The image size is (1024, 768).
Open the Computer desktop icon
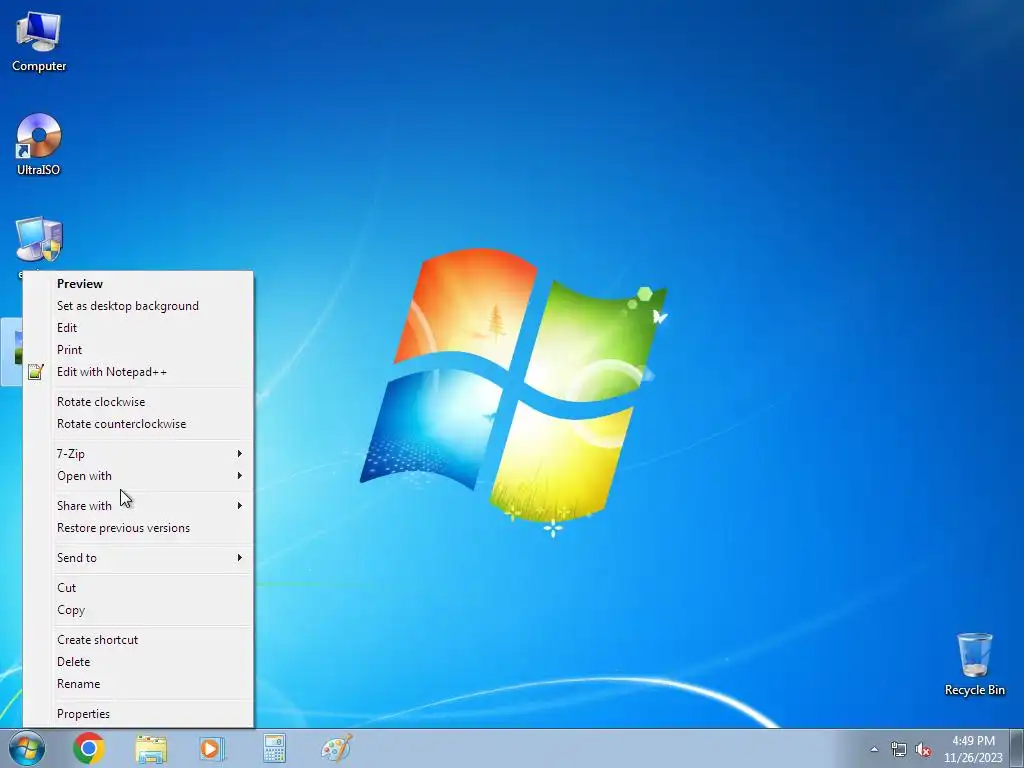(x=39, y=41)
